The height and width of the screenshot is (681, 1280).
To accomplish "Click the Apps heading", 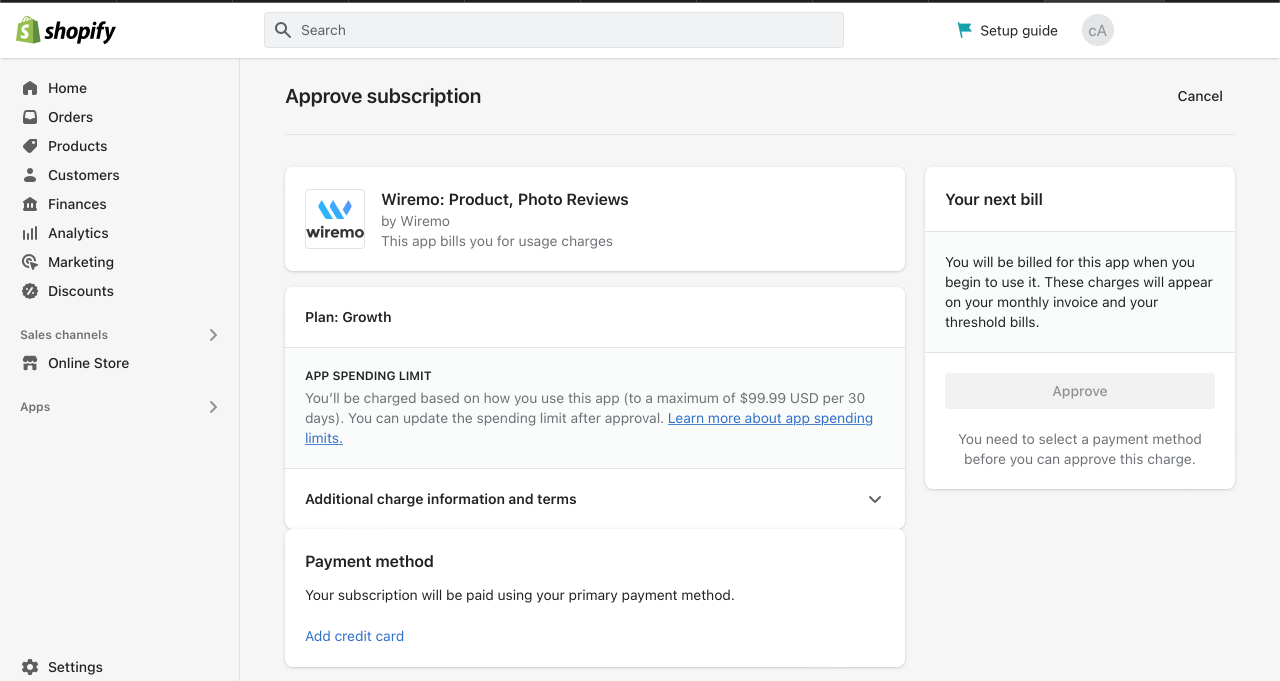I will point(35,407).
